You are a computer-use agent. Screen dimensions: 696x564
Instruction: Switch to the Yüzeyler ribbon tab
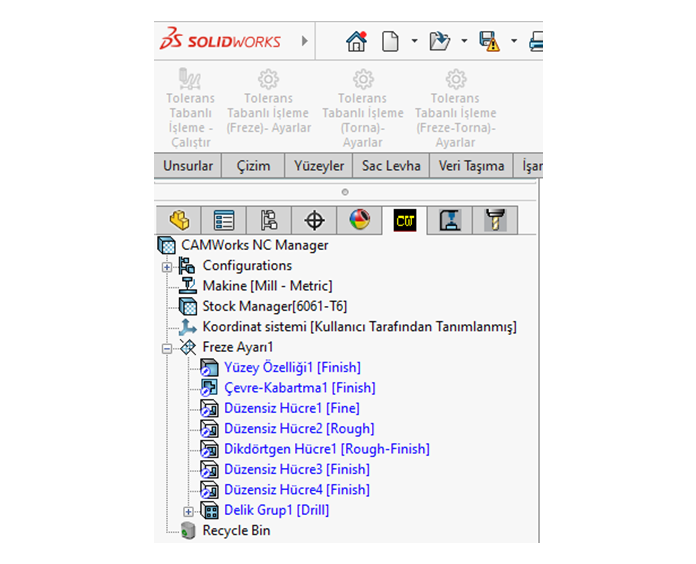(319, 166)
